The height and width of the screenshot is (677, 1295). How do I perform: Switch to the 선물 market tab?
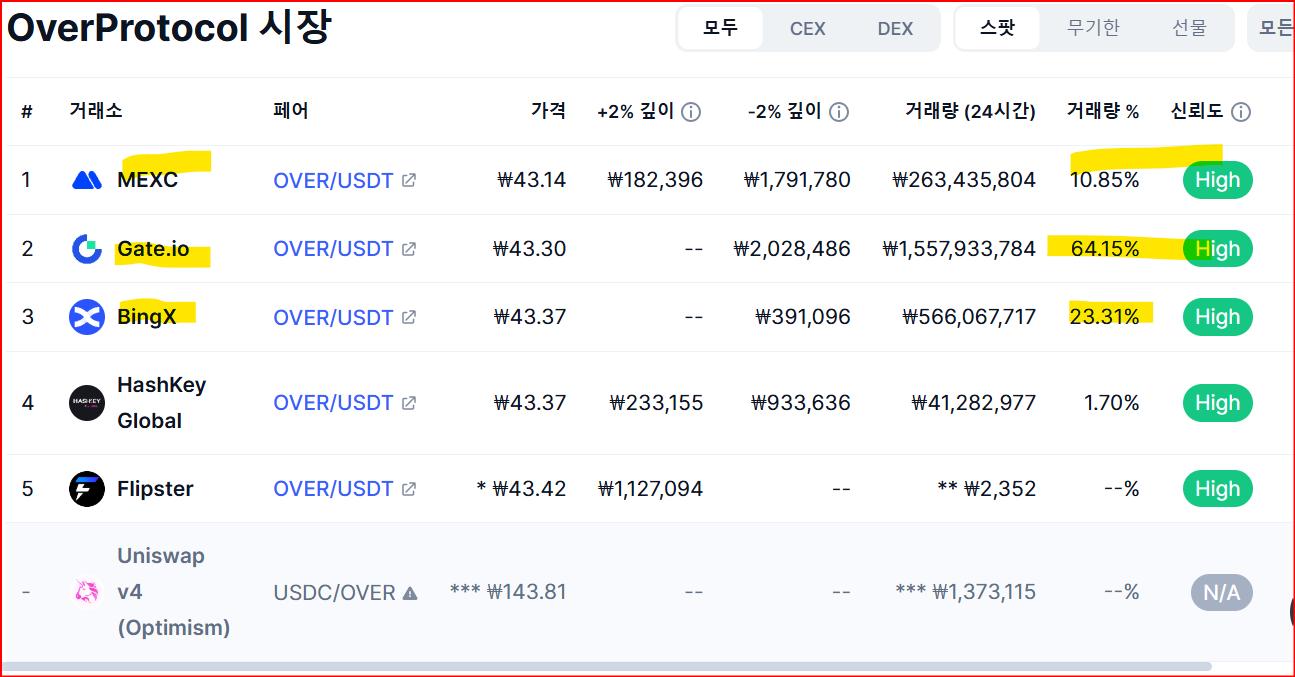pyautogui.click(x=1189, y=28)
